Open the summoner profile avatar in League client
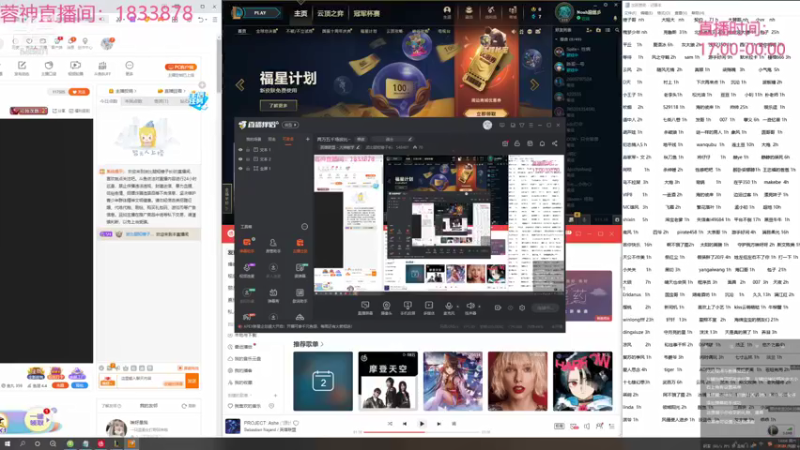Viewport: 800px width, 450px height. click(x=564, y=12)
